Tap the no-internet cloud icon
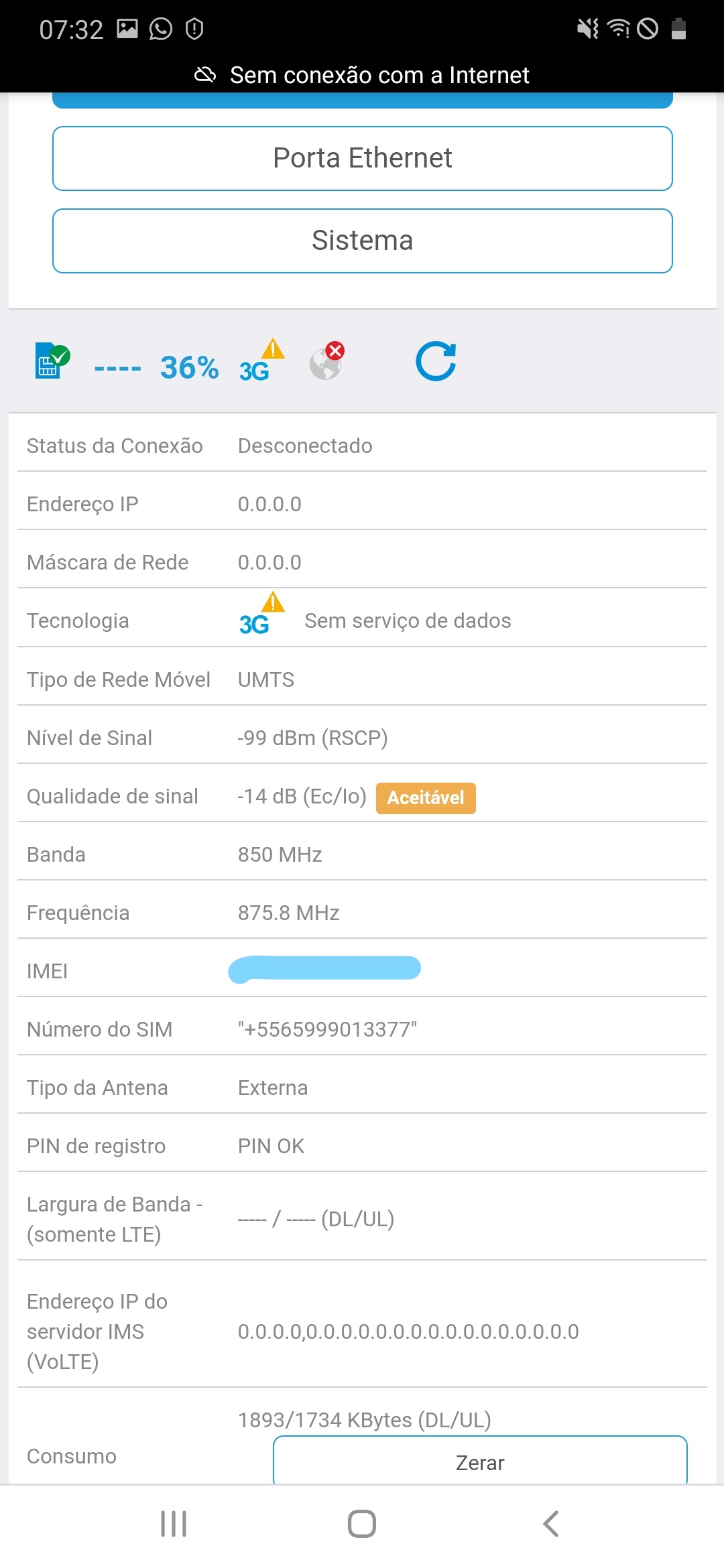The image size is (724, 1568). tap(205, 74)
